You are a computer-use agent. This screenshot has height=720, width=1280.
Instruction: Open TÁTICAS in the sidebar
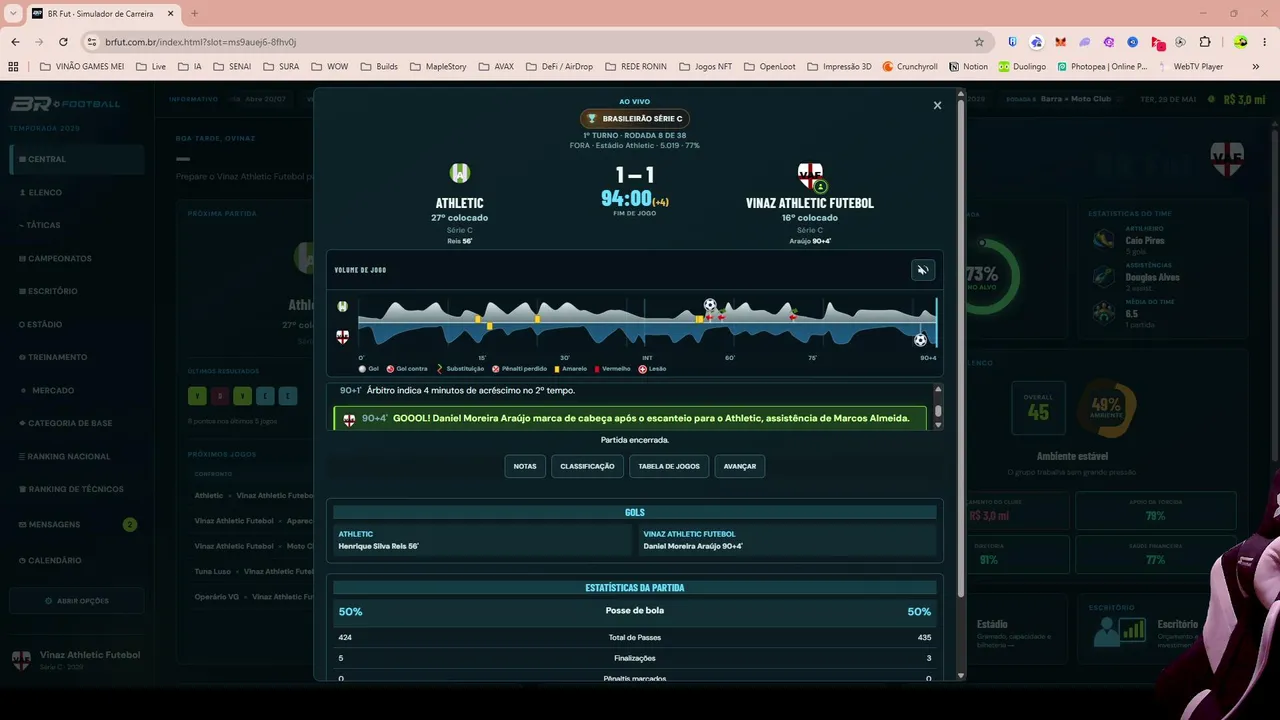77,225
